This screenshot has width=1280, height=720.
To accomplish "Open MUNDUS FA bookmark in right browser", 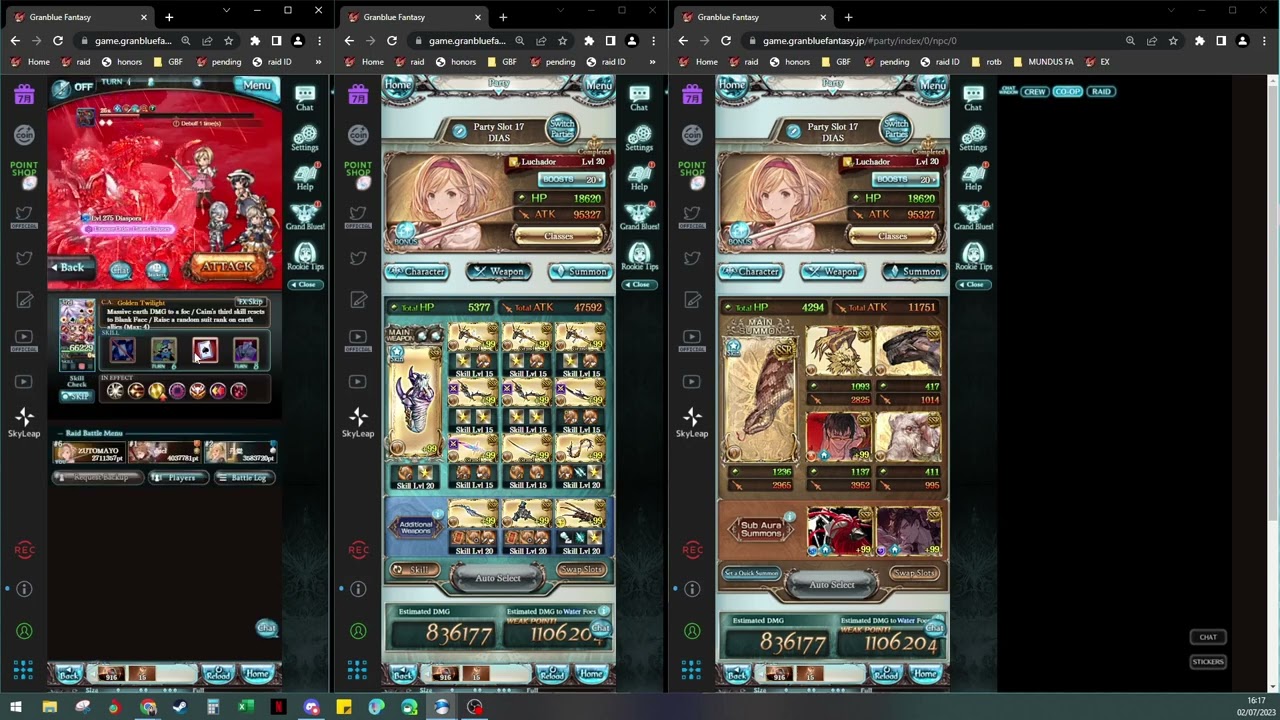I will click(x=1043, y=62).
